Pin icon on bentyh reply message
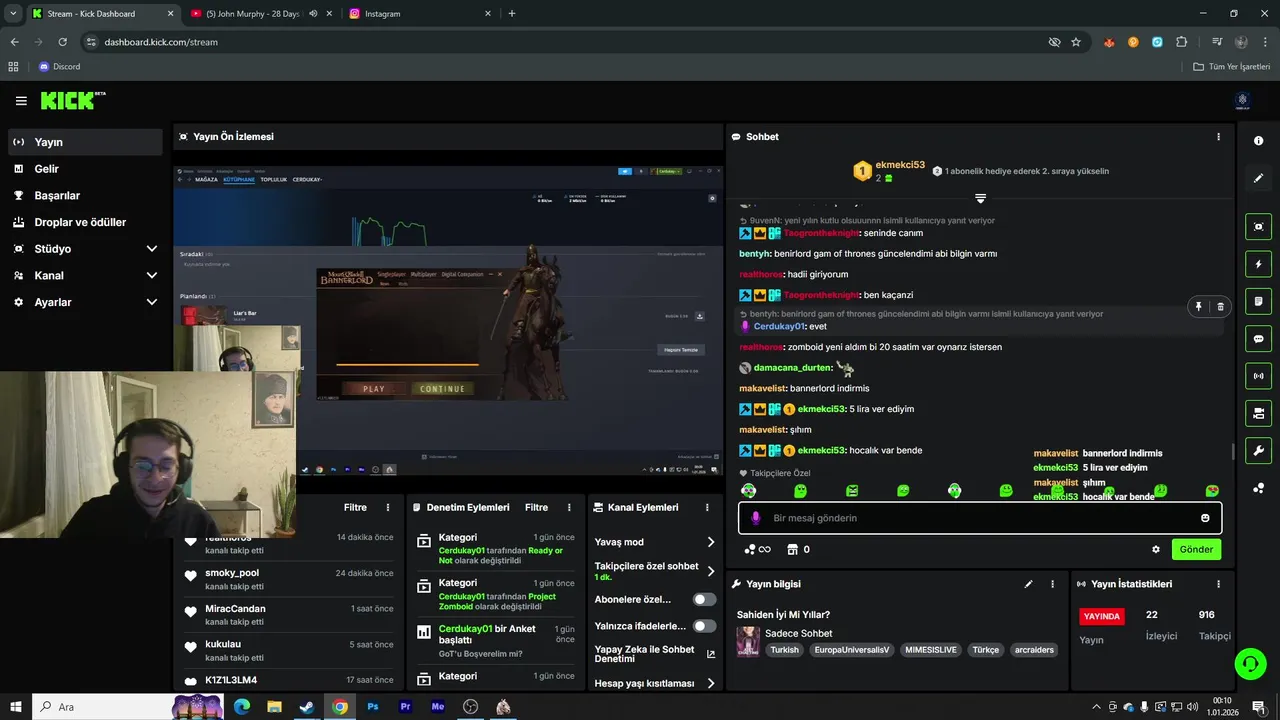This screenshot has width=1280, height=720. click(x=1198, y=307)
